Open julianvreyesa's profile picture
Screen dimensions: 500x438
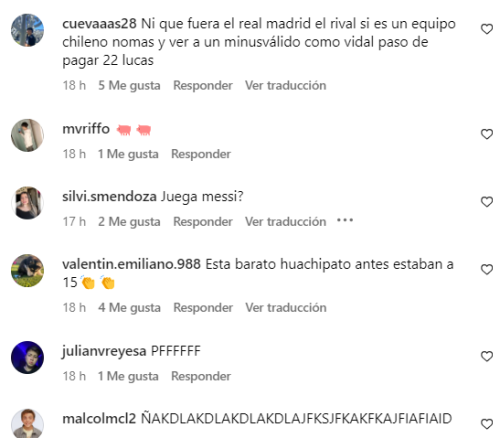point(27,357)
